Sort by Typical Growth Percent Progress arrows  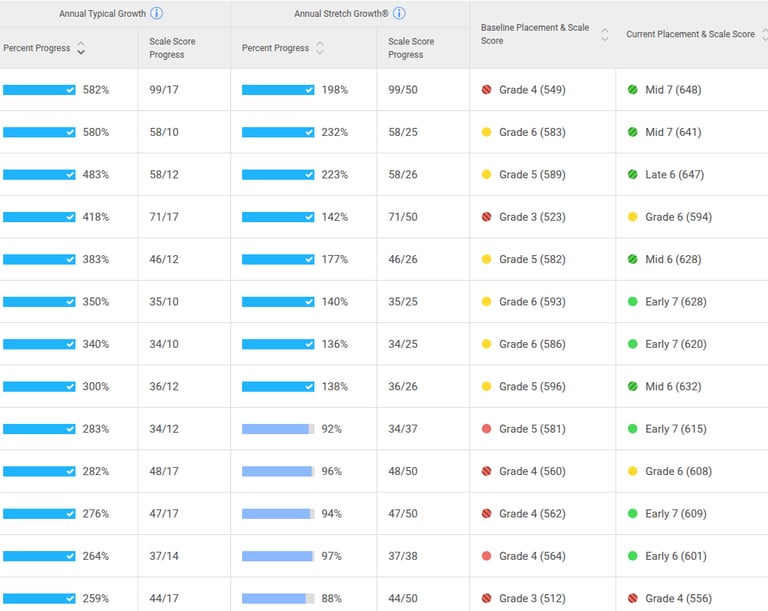[81, 48]
